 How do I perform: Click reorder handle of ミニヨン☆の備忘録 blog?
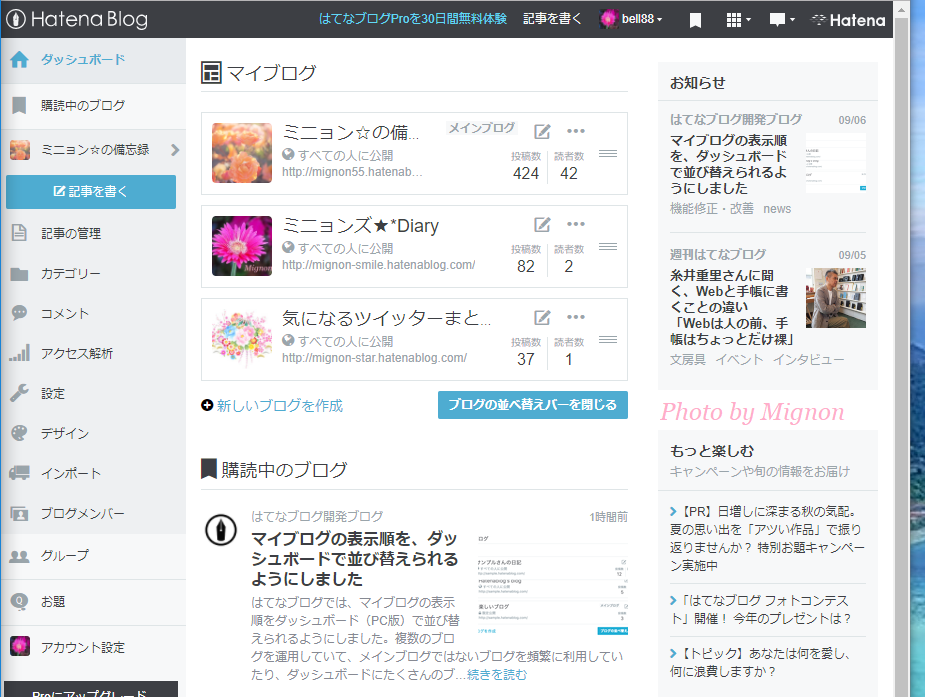(x=608, y=154)
